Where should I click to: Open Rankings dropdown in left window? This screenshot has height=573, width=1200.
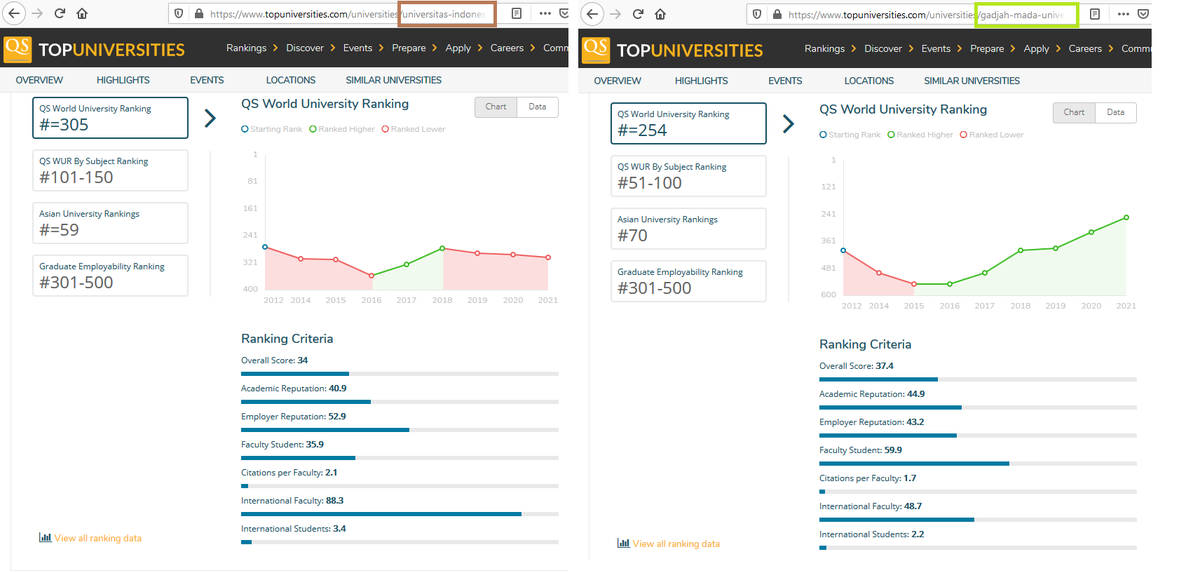click(250, 48)
